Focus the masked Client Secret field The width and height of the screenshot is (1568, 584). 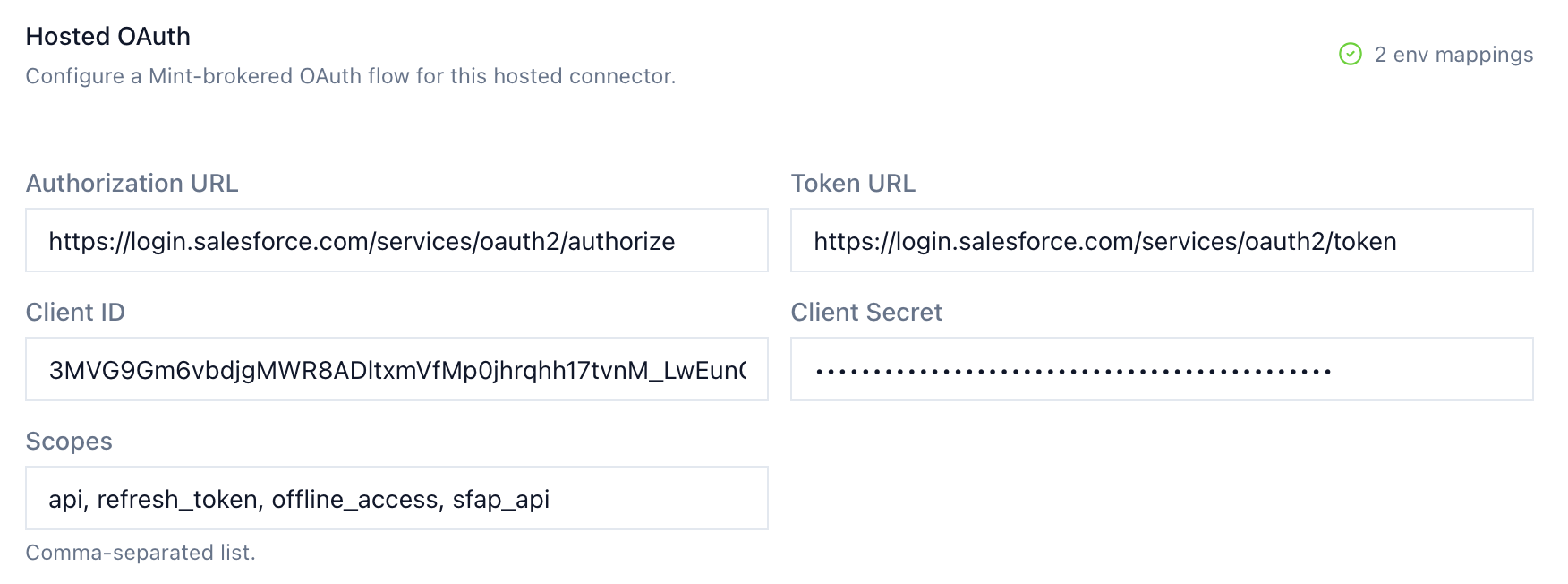coord(1161,370)
